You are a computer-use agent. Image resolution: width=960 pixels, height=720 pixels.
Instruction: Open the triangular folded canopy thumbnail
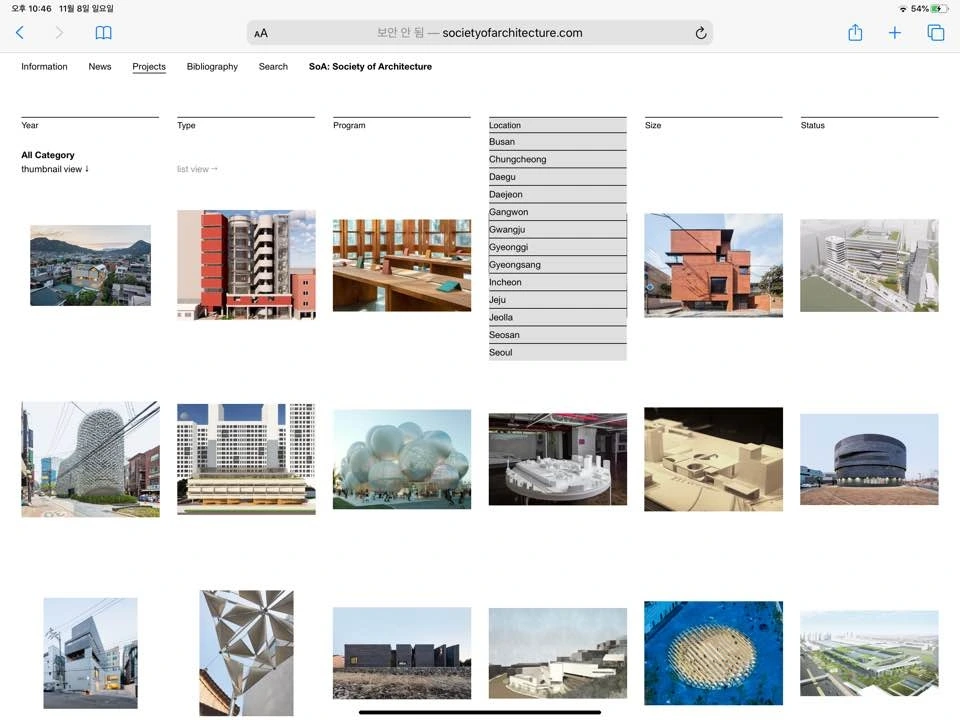tap(246, 653)
